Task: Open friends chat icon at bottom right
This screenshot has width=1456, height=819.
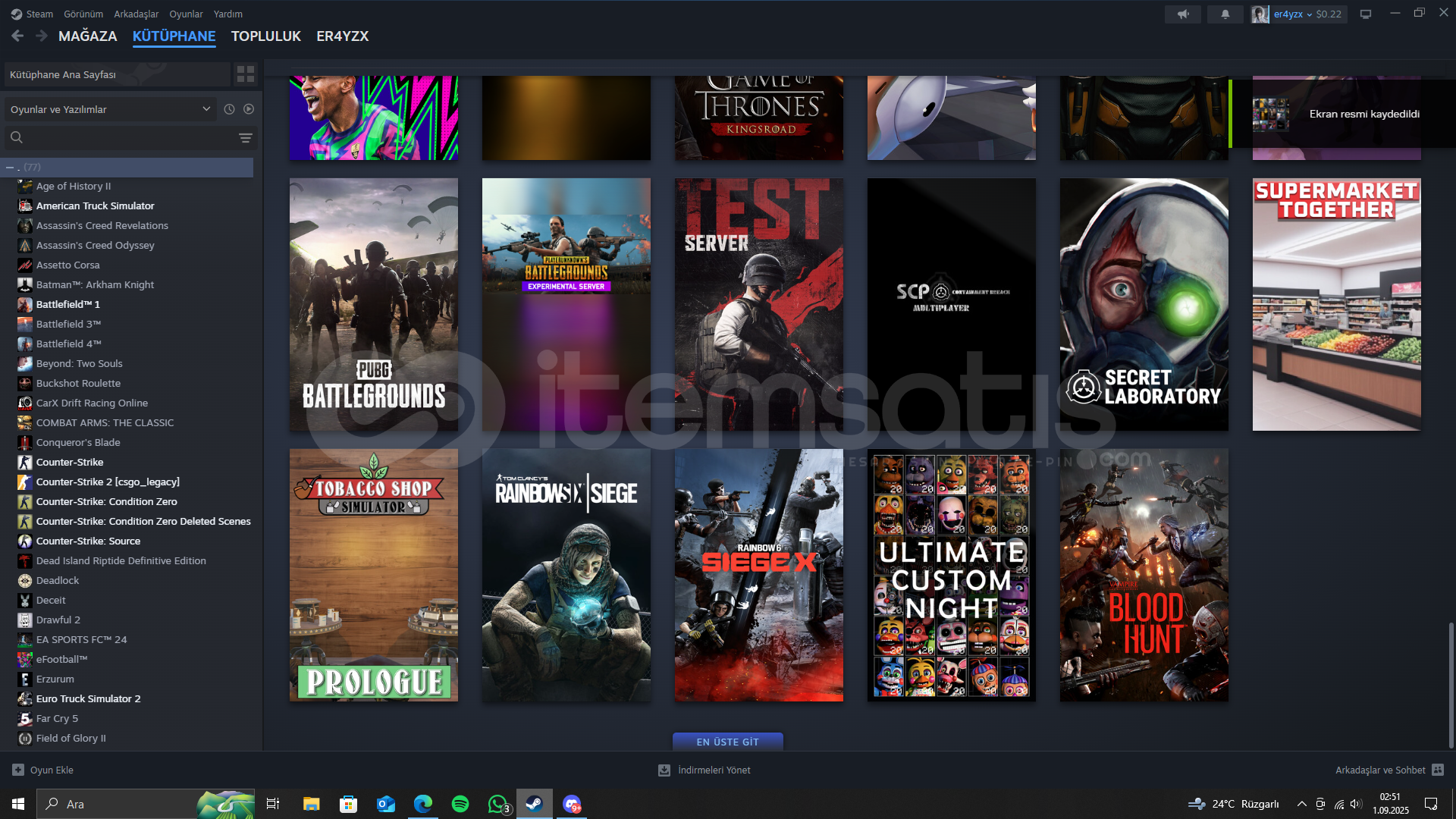Action: tap(1438, 770)
